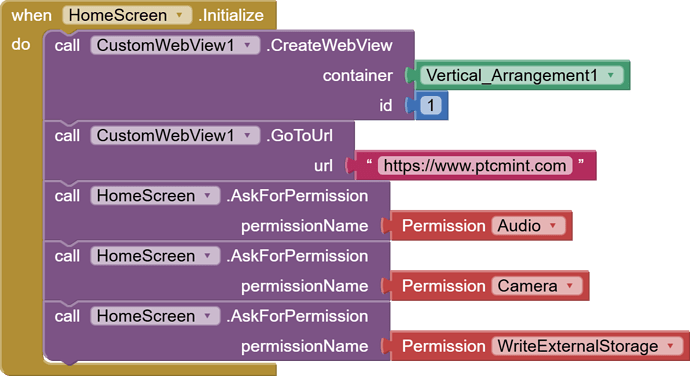This screenshot has height=376, width=690.
Task: Open HomeScreen dropdown in Initialize event block
Action: click(x=127, y=15)
